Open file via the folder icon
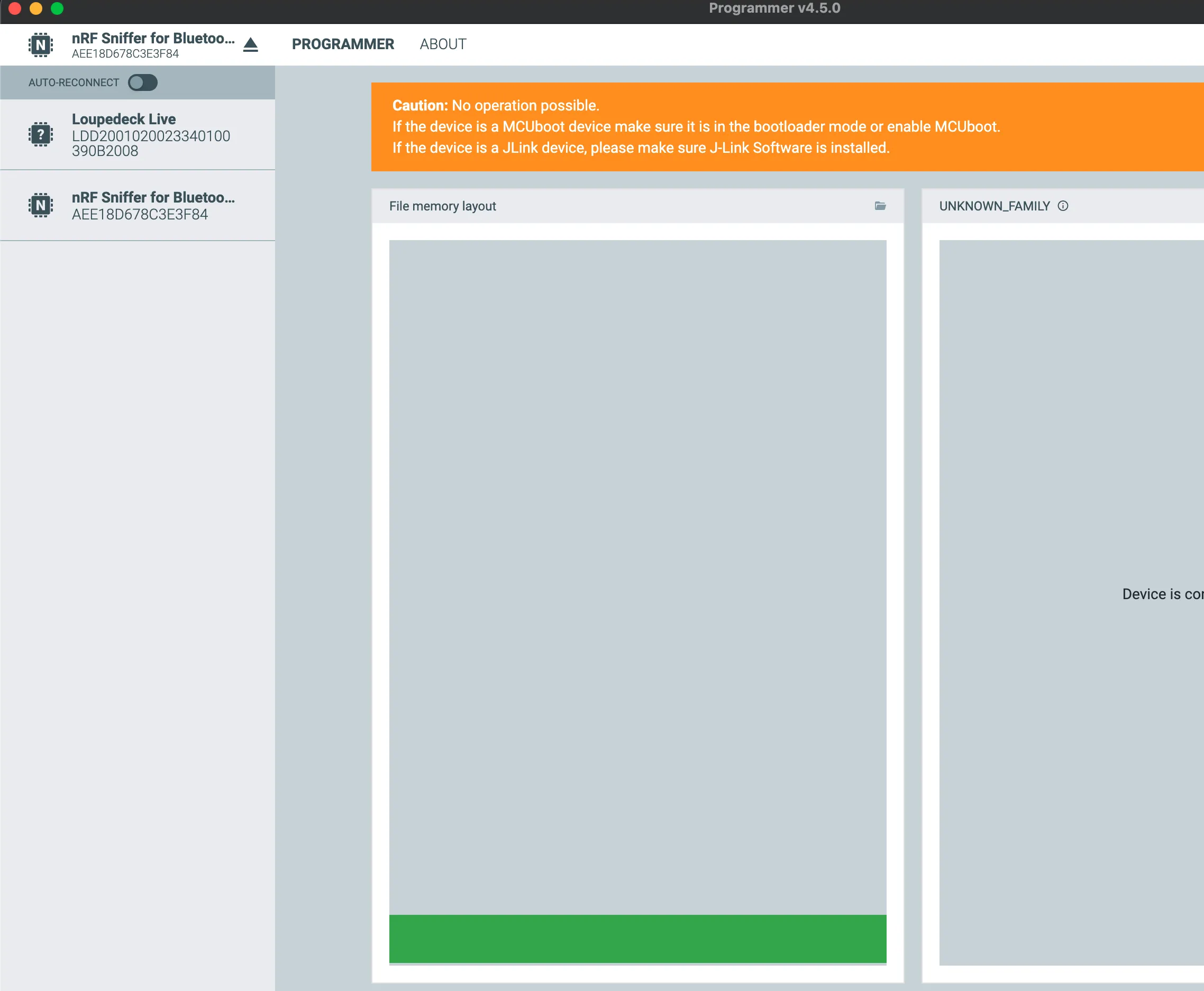The height and width of the screenshot is (991, 1204). (x=880, y=206)
